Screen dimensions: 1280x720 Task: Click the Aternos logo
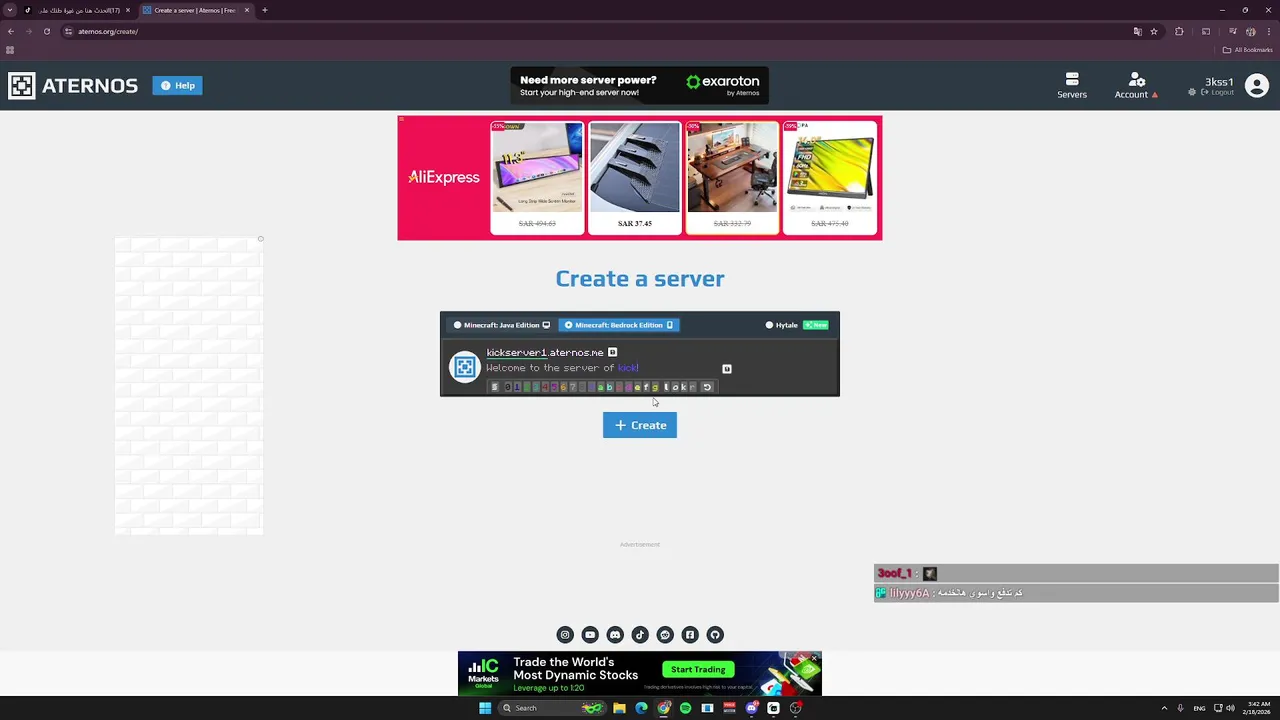(73, 86)
